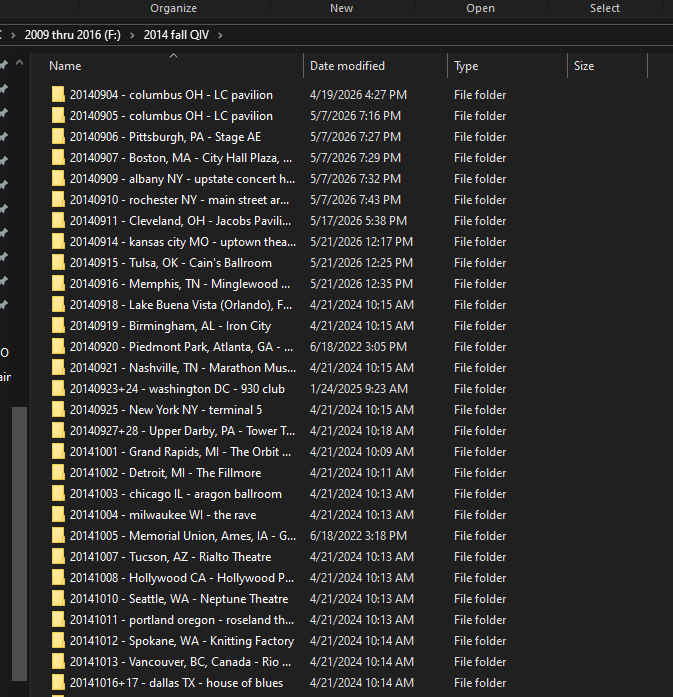
Task: Click folder icon for 20141003 chicago IL
Action: [x=58, y=494]
